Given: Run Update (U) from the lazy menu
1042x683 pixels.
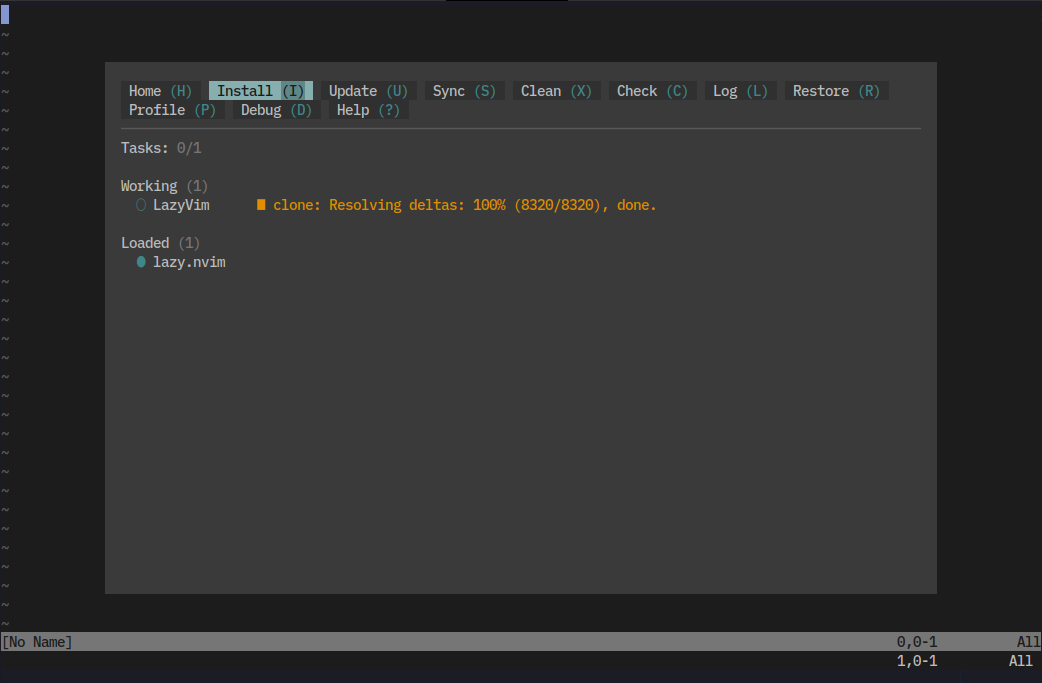Looking at the screenshot, I should coord(368,91).
